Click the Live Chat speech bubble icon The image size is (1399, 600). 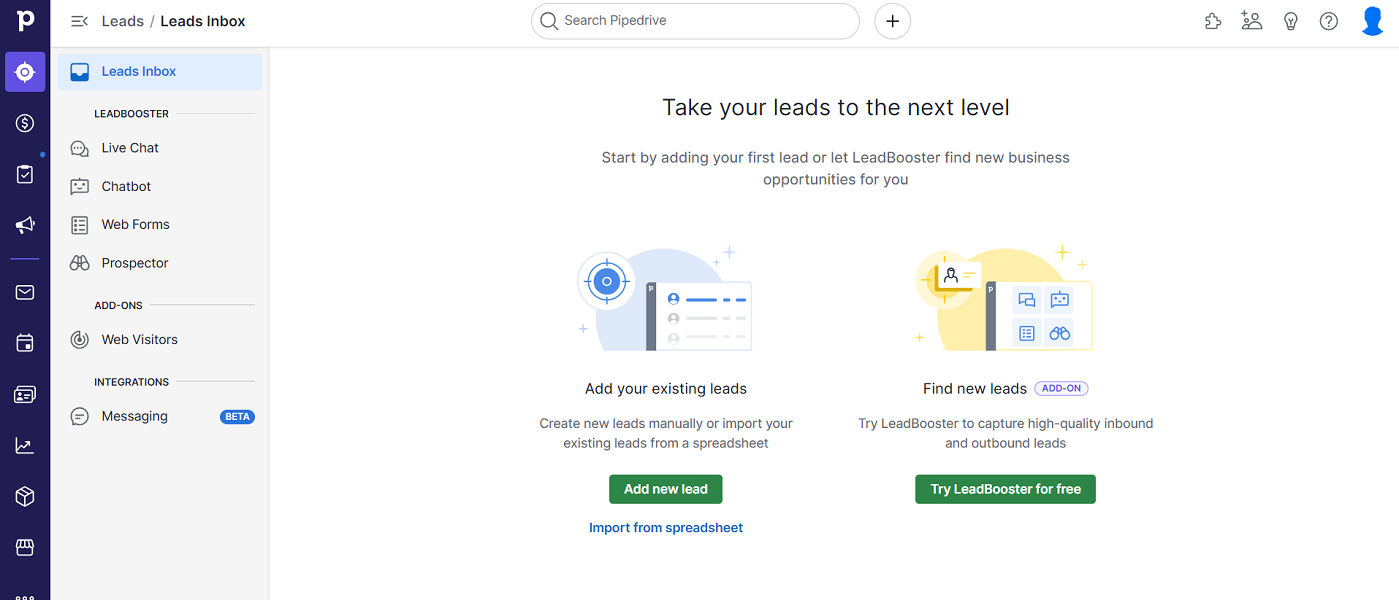coord(80,148)
